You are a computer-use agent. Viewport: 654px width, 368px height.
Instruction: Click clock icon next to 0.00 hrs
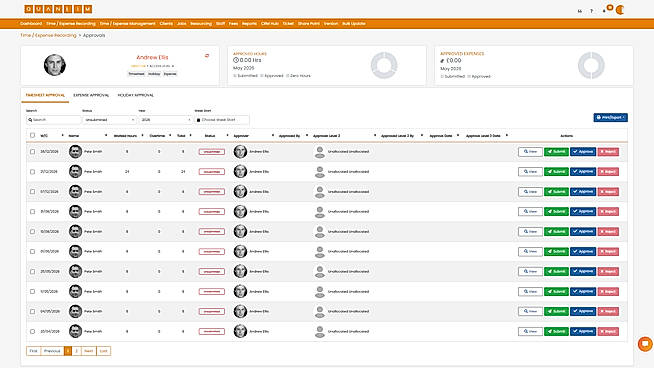tap(236, 60)
